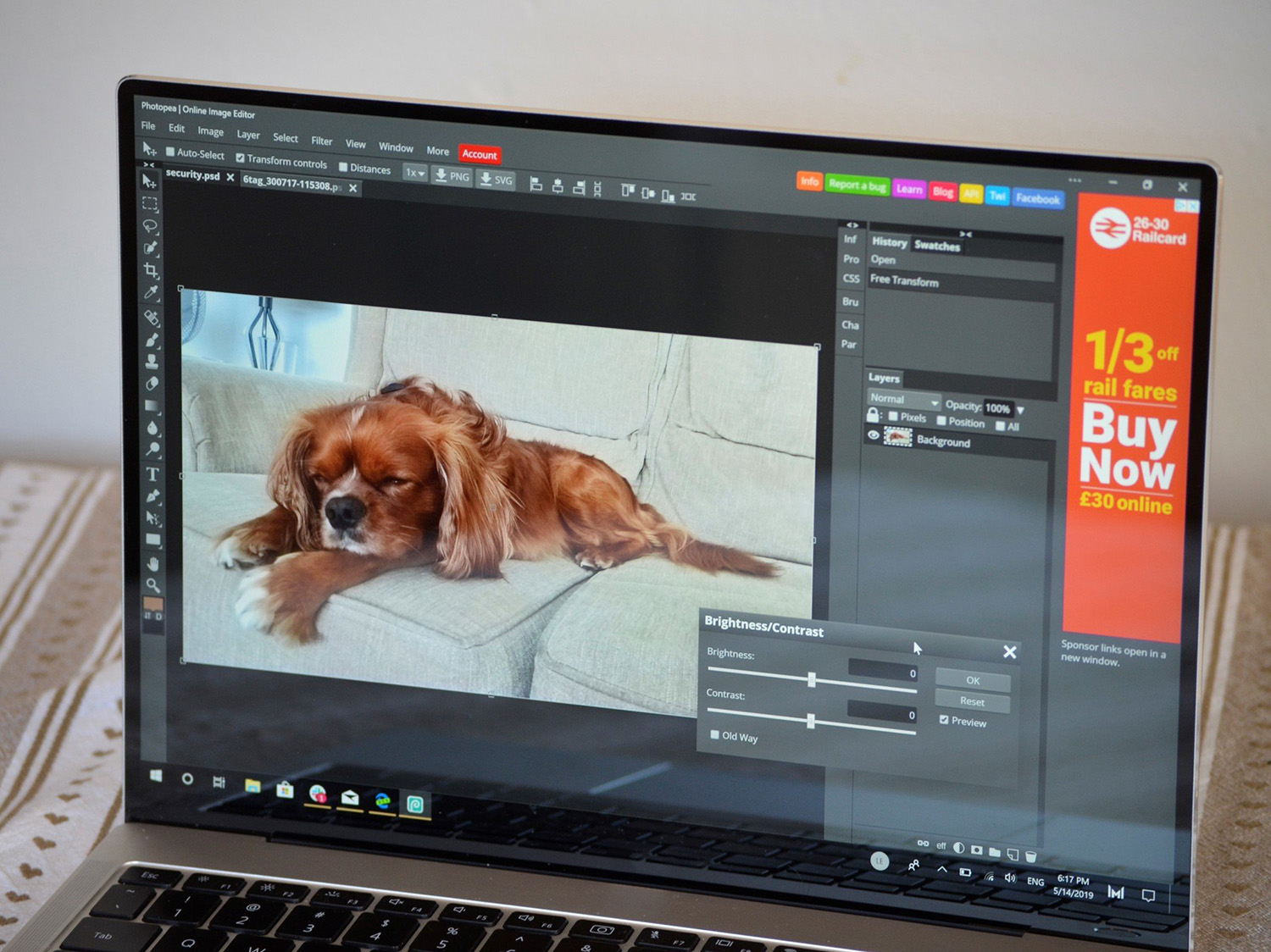
Task: Uncheck Preview in Brightness/Contrast dialog
Action: coord(944,719)
